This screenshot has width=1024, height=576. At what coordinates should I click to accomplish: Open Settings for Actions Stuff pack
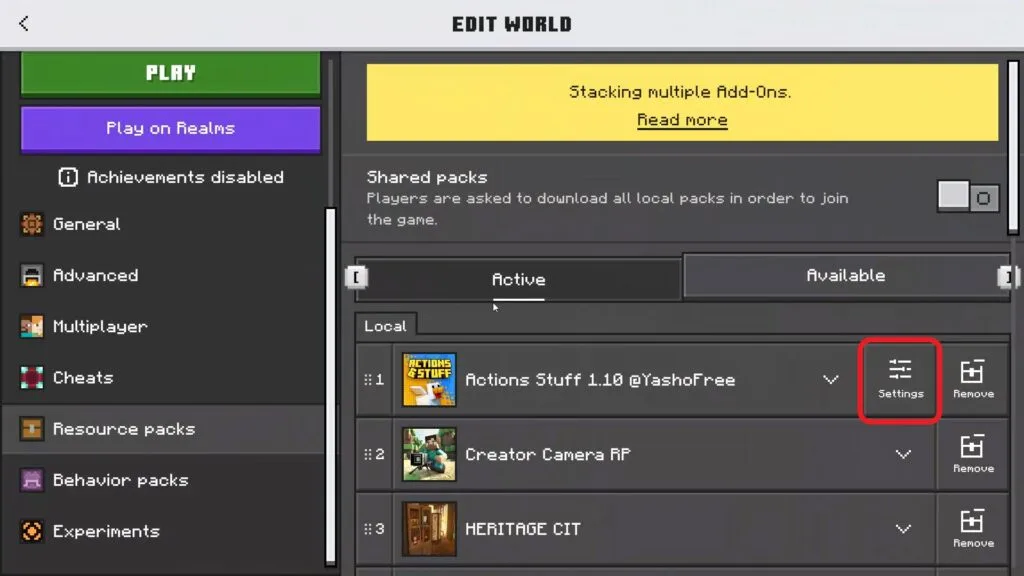(900, 380)
